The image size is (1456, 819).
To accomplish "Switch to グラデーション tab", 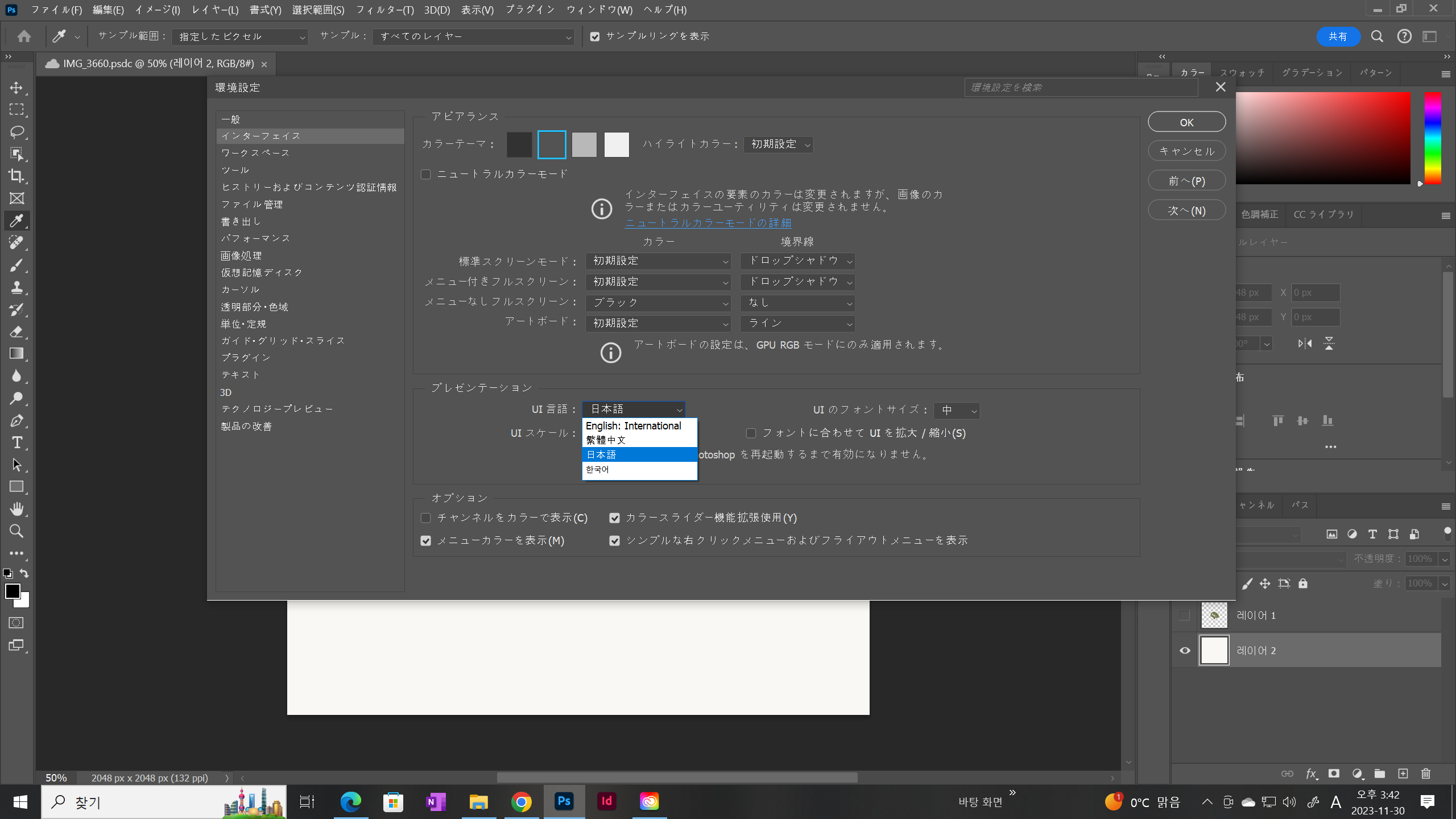I will [x=1312, y=73].
